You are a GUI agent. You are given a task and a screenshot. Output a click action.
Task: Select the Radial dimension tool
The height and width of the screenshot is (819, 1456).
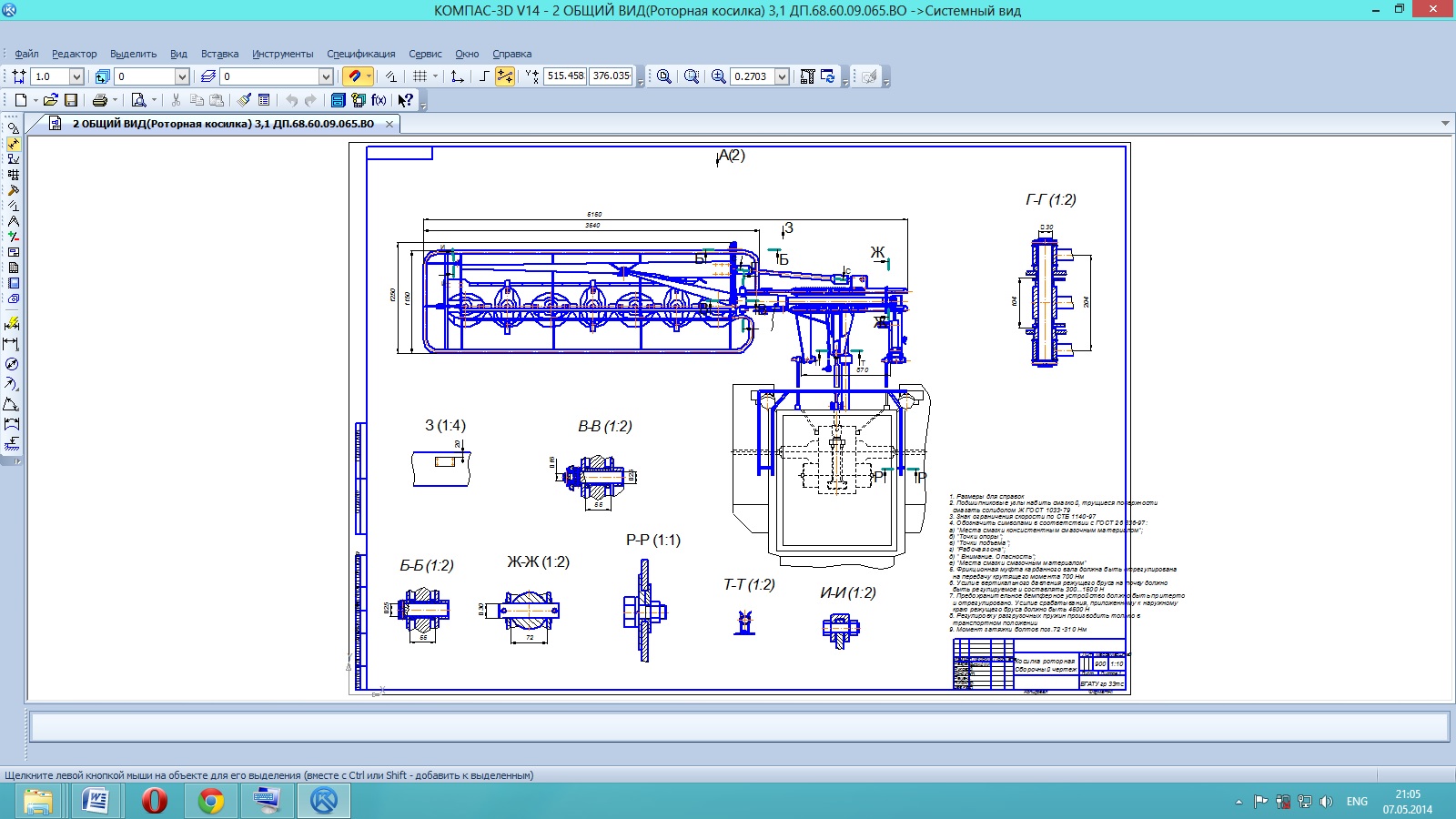(x=12, y=384)
